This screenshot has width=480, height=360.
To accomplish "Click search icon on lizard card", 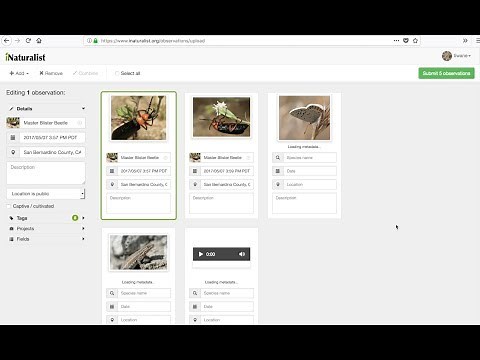I will click(x=112, y=293).
